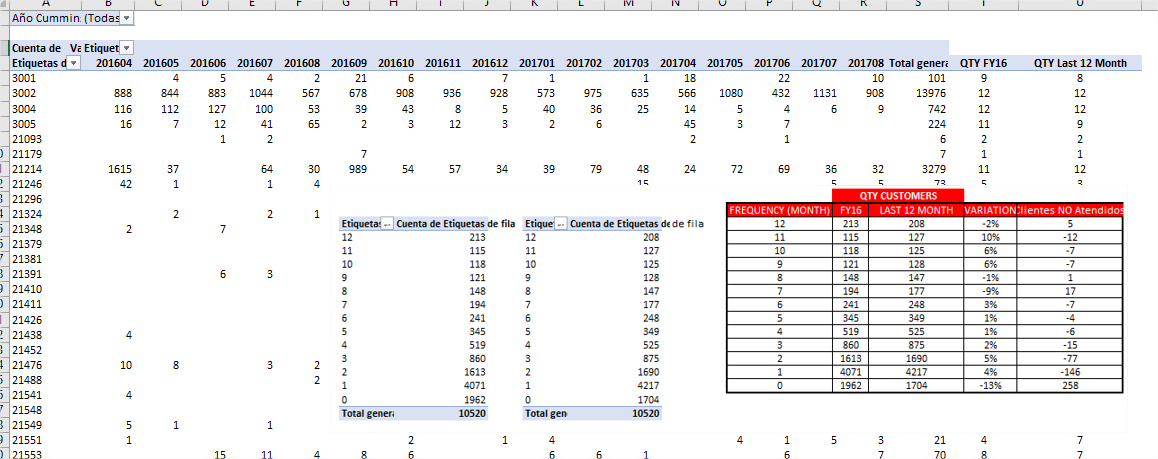1158x459 pixels.
Task: Select the 4071 cell in the small pivot table
Action: 473,385
